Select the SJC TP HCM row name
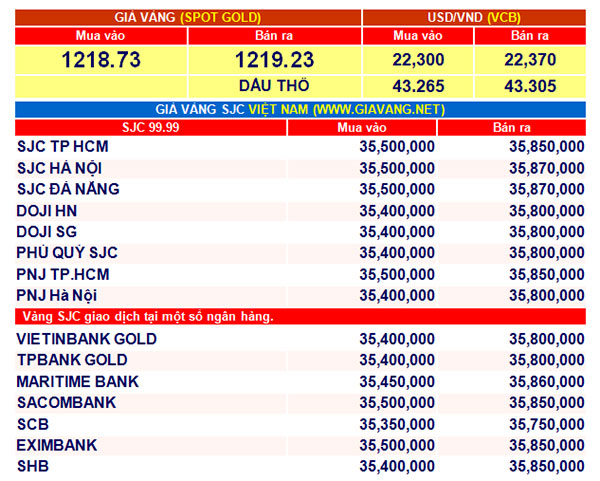Viewport: 600px width, 481px height. [x=63, y=147]
